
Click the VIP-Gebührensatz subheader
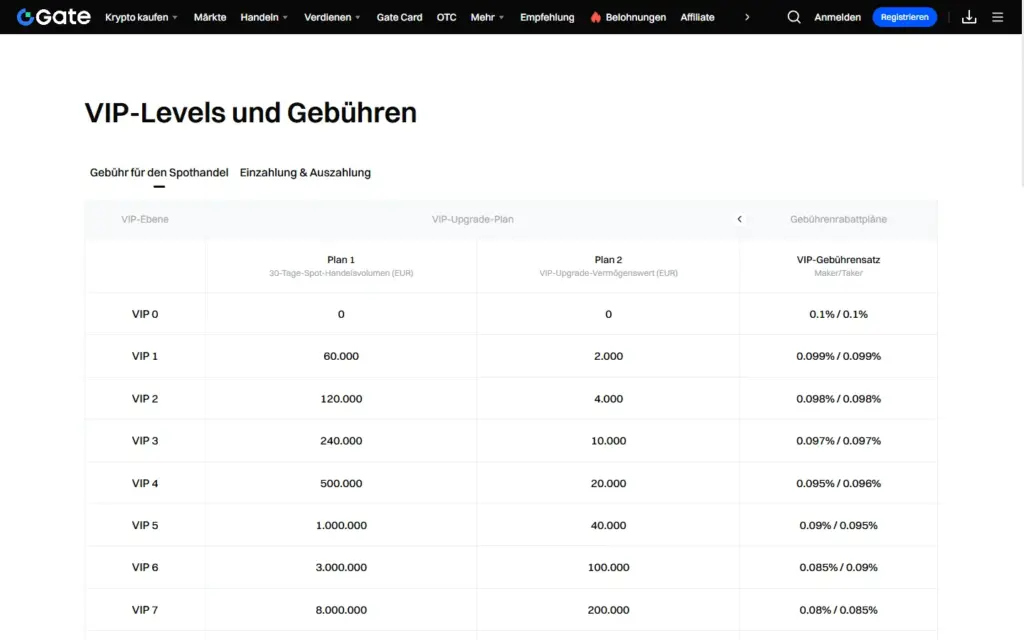tap(838, 260)
